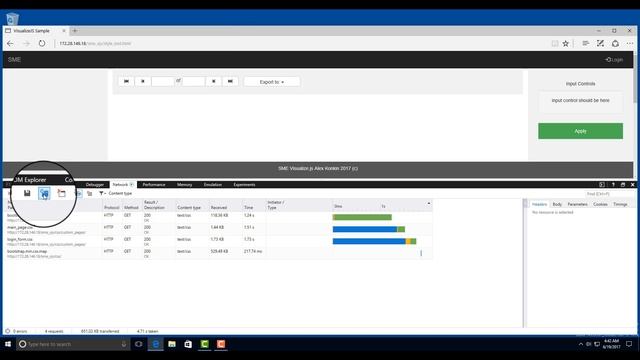Switch to the Debugger devtools tab
This screenshot has height=360, width=640.
(x=95, y=184)
